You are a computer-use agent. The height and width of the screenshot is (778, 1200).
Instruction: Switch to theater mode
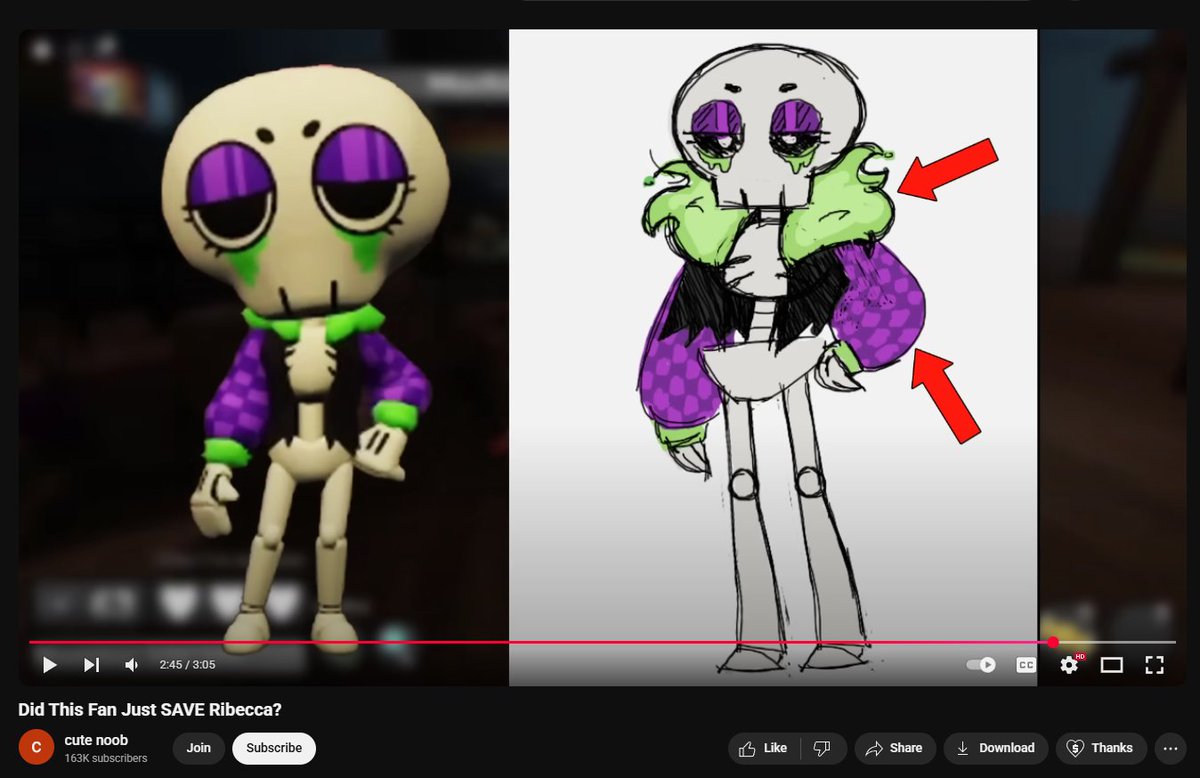click(x=1112, y=665)
